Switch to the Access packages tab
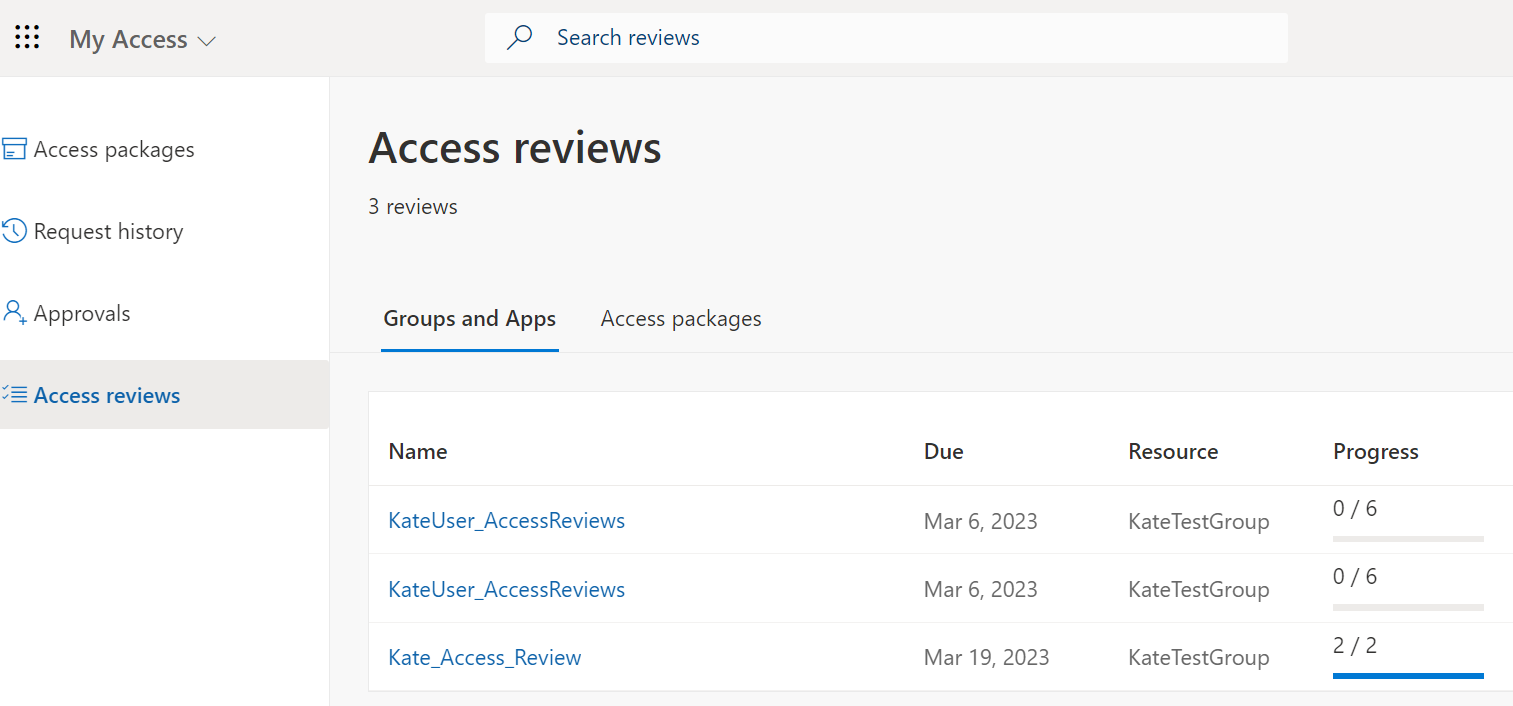 680,318
